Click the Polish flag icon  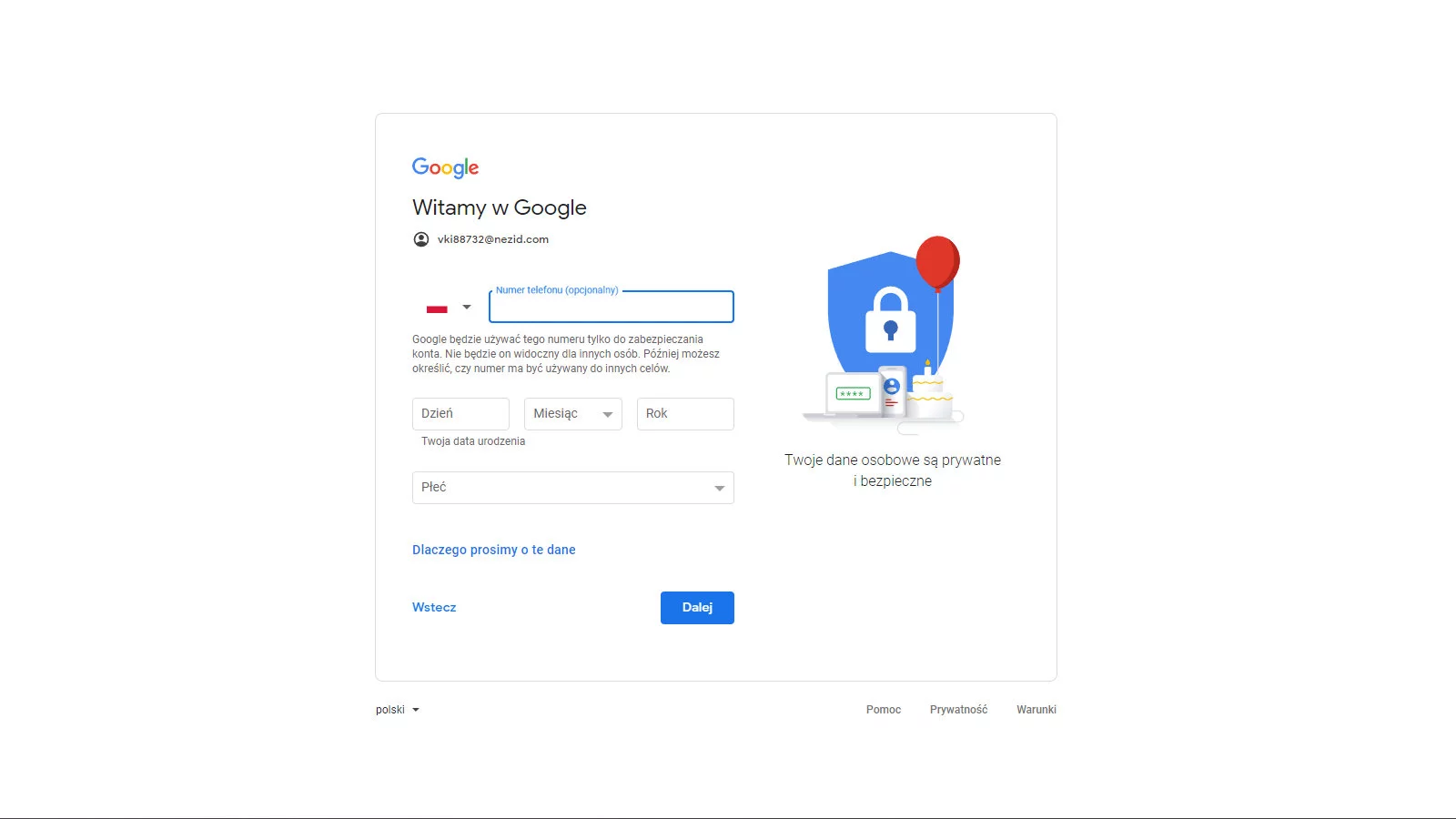[x=437, y=308]
